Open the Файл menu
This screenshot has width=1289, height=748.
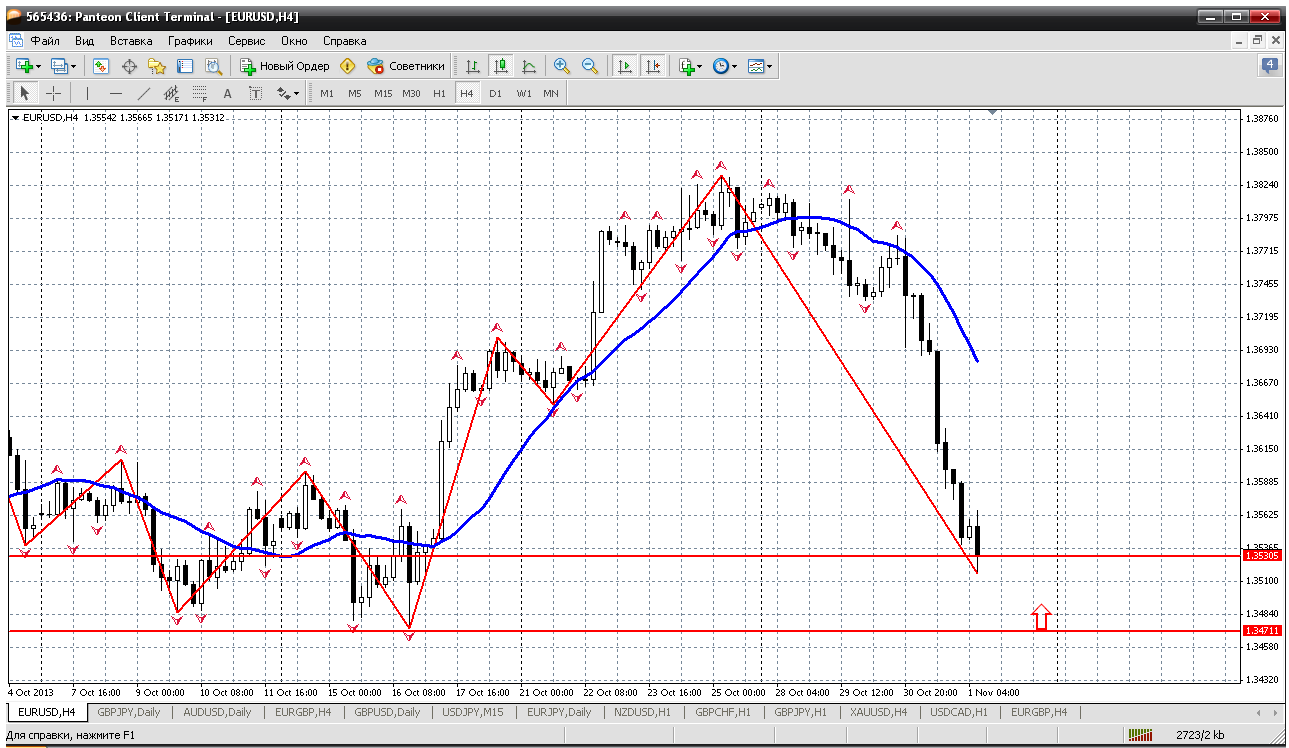point(45,41)
